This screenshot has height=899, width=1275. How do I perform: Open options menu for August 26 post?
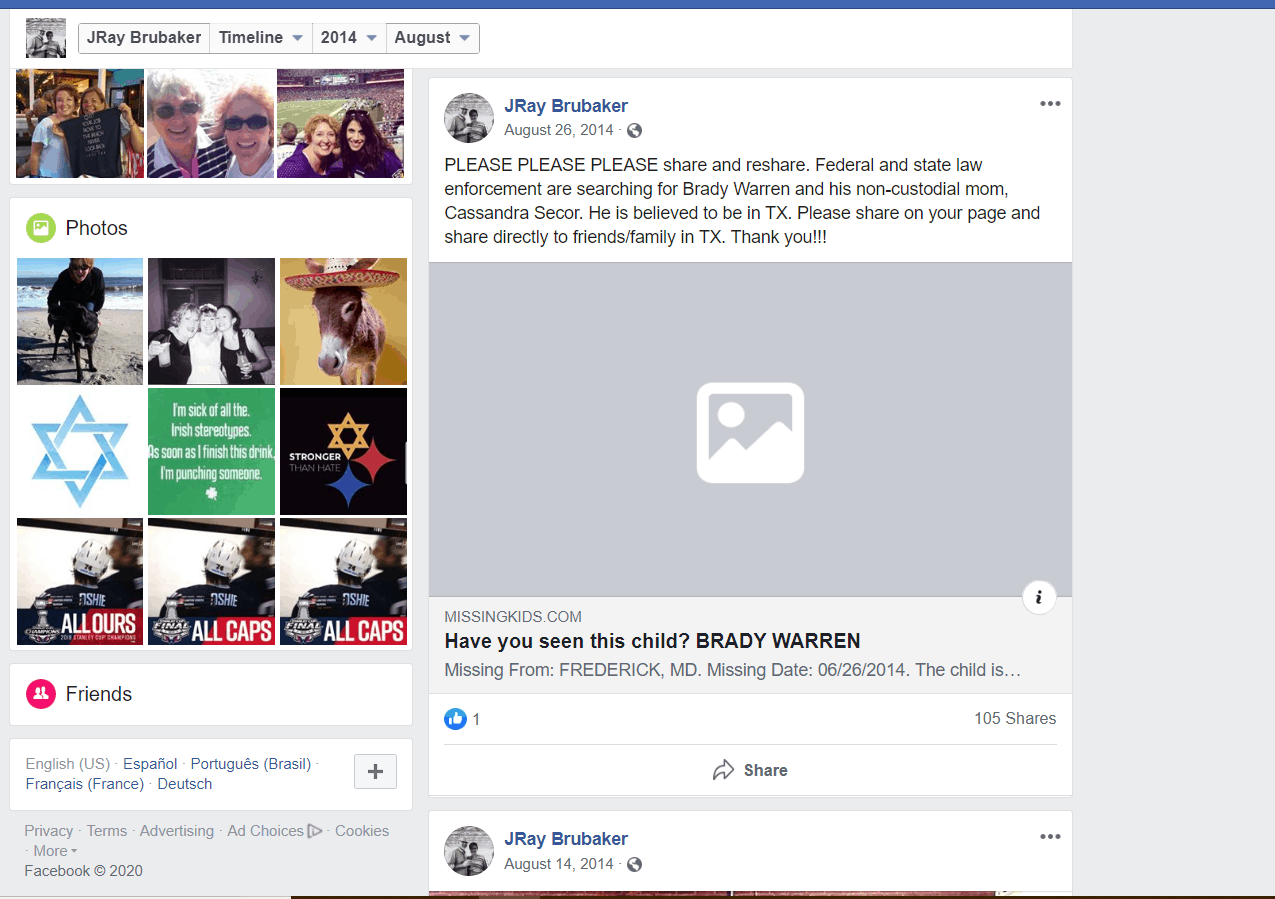click(x=1050, y=104)
